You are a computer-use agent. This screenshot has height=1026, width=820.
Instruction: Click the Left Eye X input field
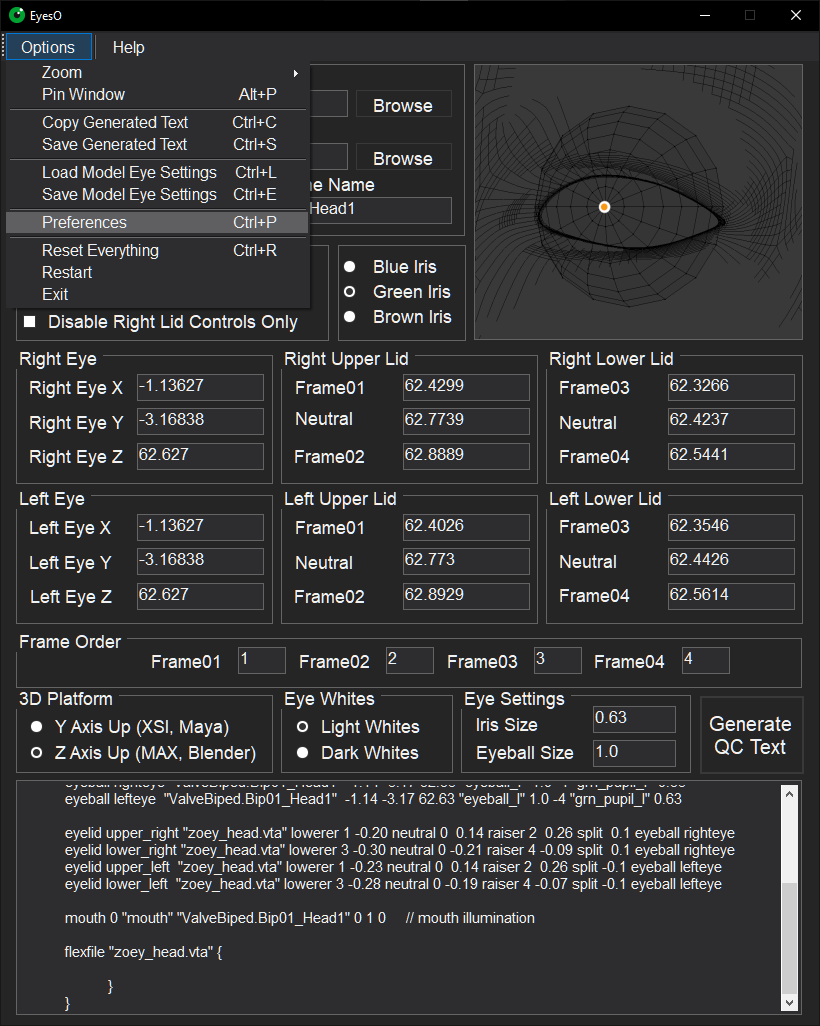200,527
